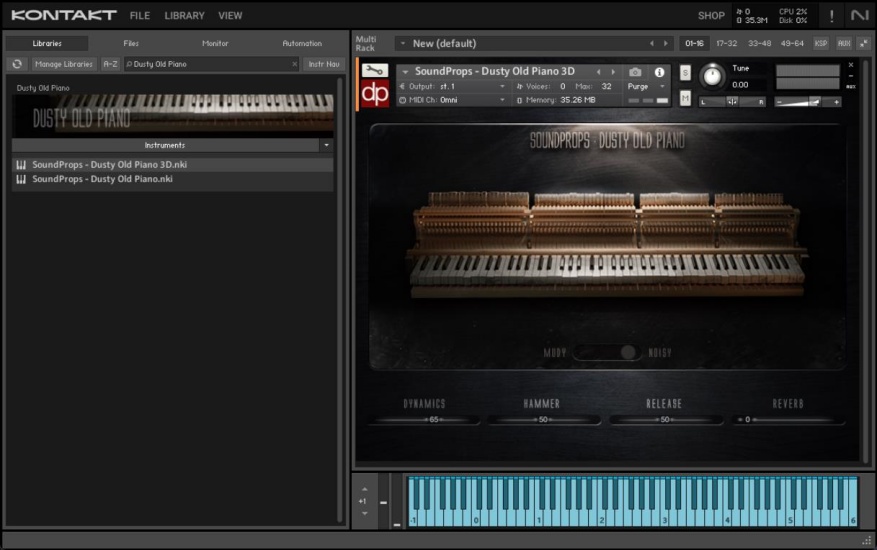Select SoundProps - Dusty Old Piano.nki file
This screenshot has width=877, height=550.
click(102, 179)
